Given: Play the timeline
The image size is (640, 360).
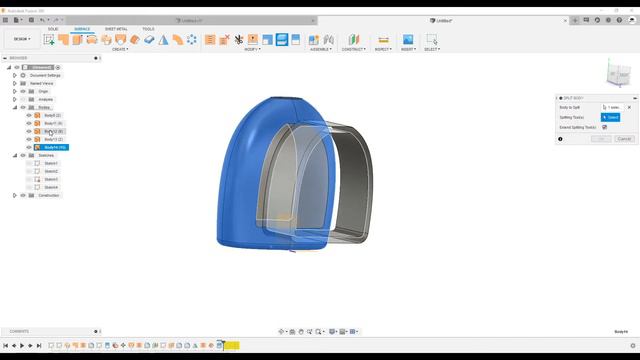Looking at the screenshot, I should [22, 346].
